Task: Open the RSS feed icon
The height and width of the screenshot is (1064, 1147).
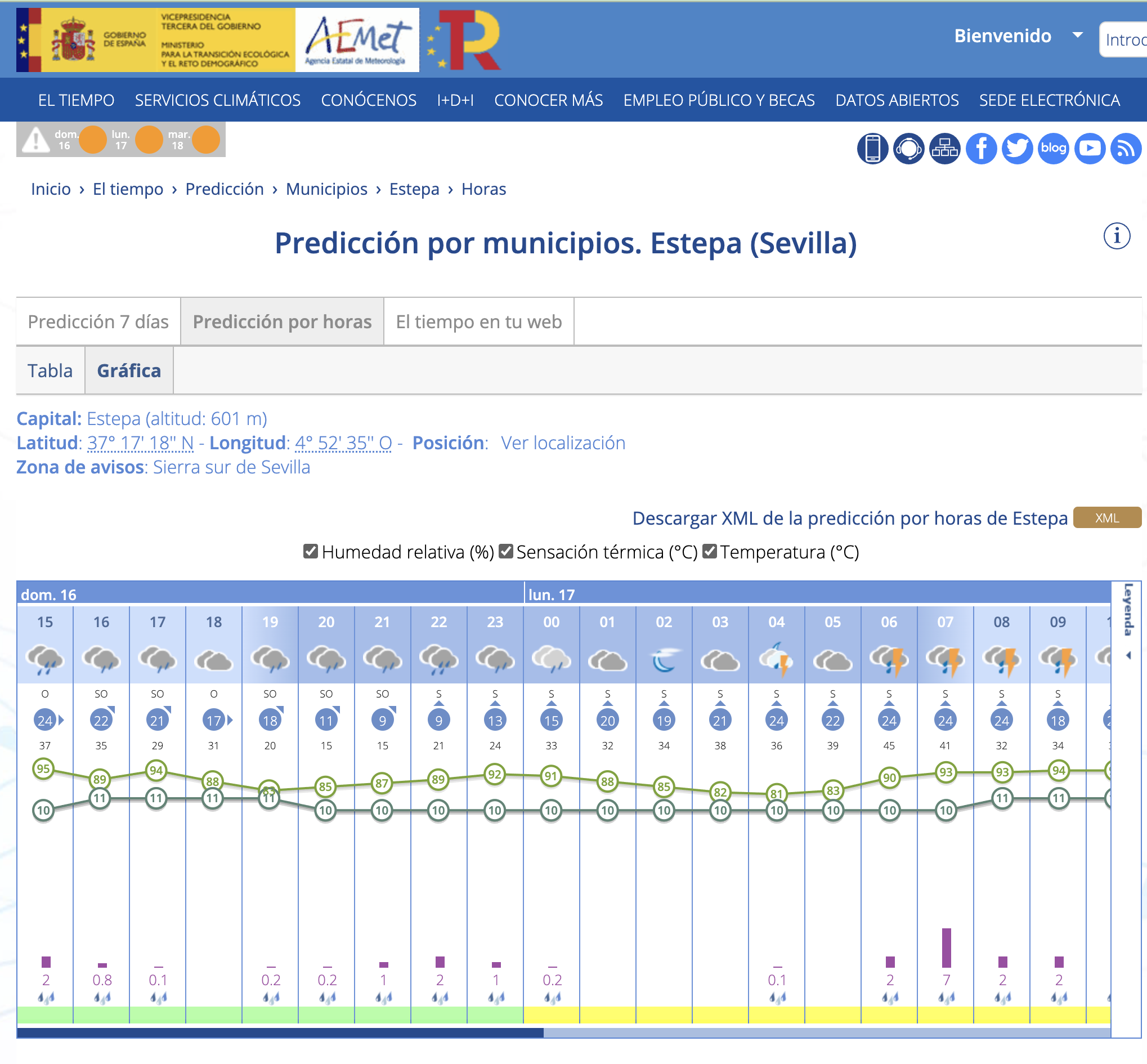Action: coord(1126,149)
